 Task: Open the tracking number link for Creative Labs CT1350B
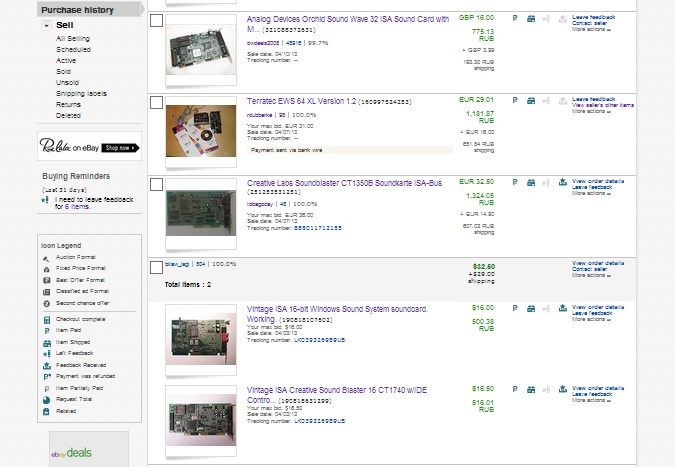tap(318, 228)
